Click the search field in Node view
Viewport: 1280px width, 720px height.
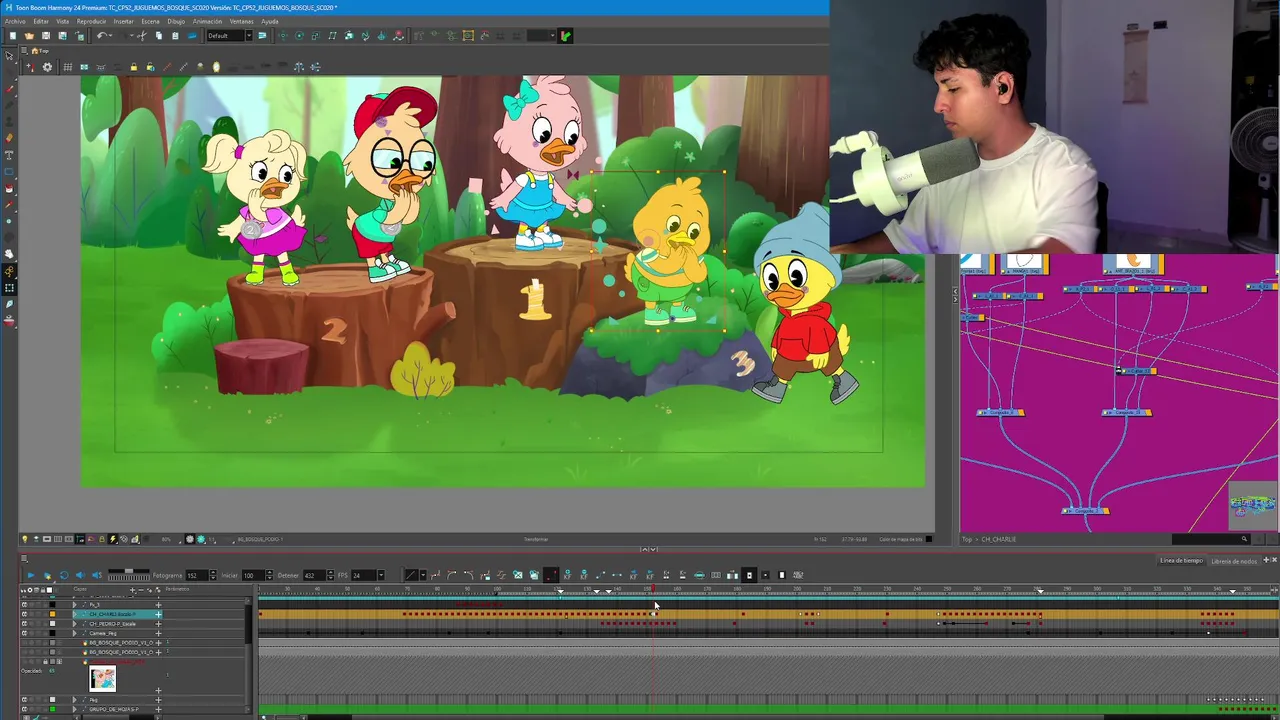[1210, 539]
